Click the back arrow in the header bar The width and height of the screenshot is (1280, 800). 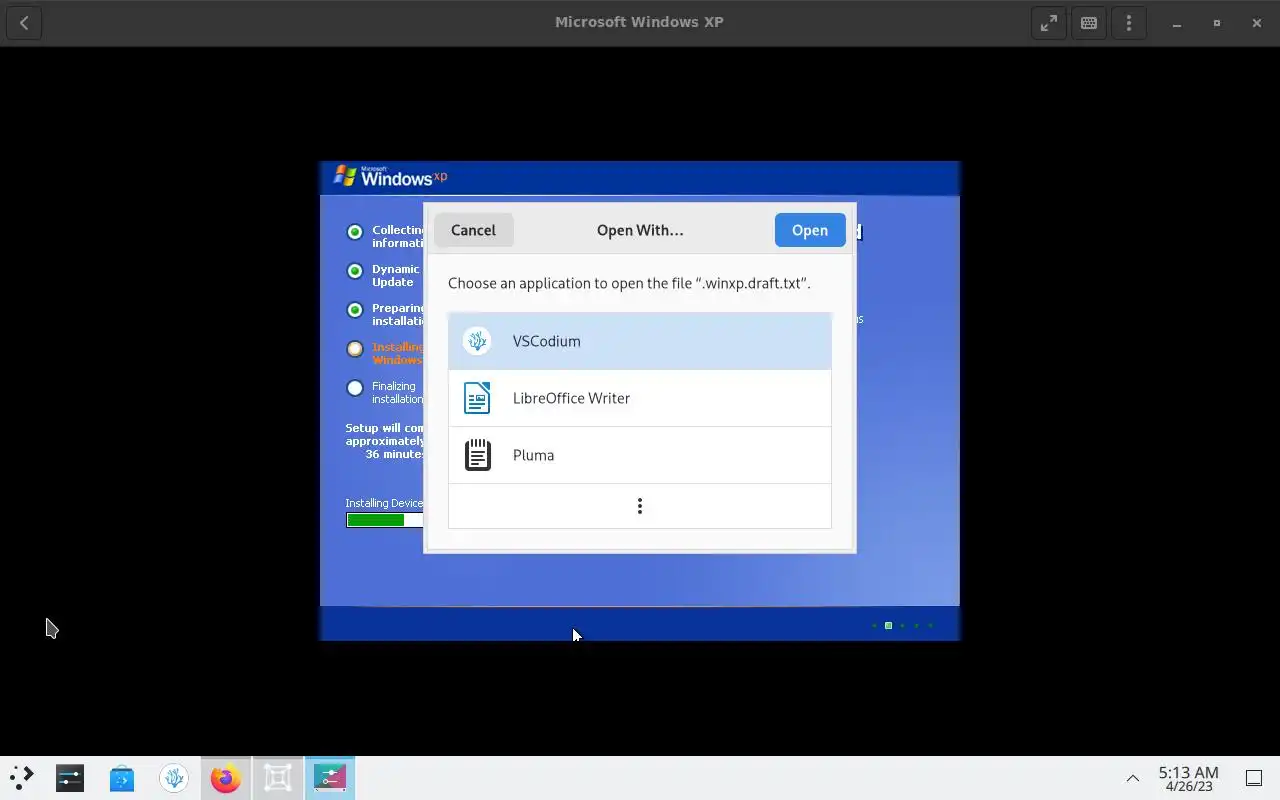[x=24, y=23]
